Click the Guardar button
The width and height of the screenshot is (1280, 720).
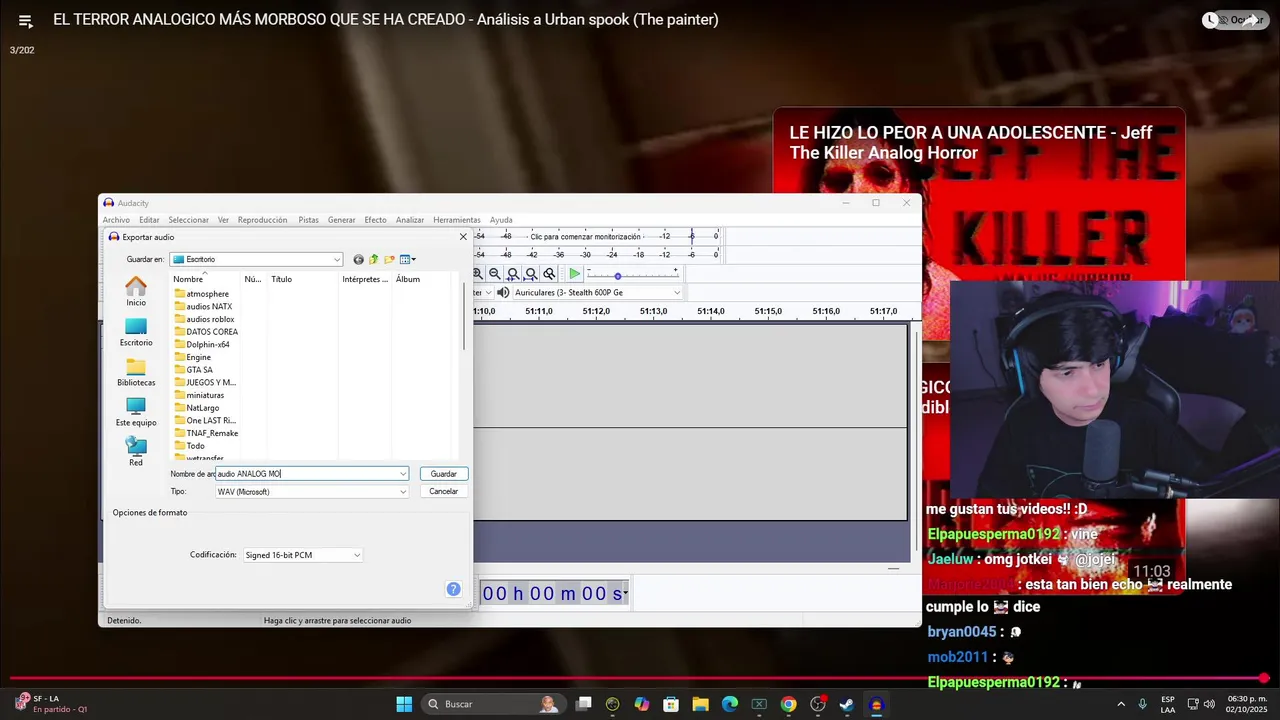click(444, 474)
